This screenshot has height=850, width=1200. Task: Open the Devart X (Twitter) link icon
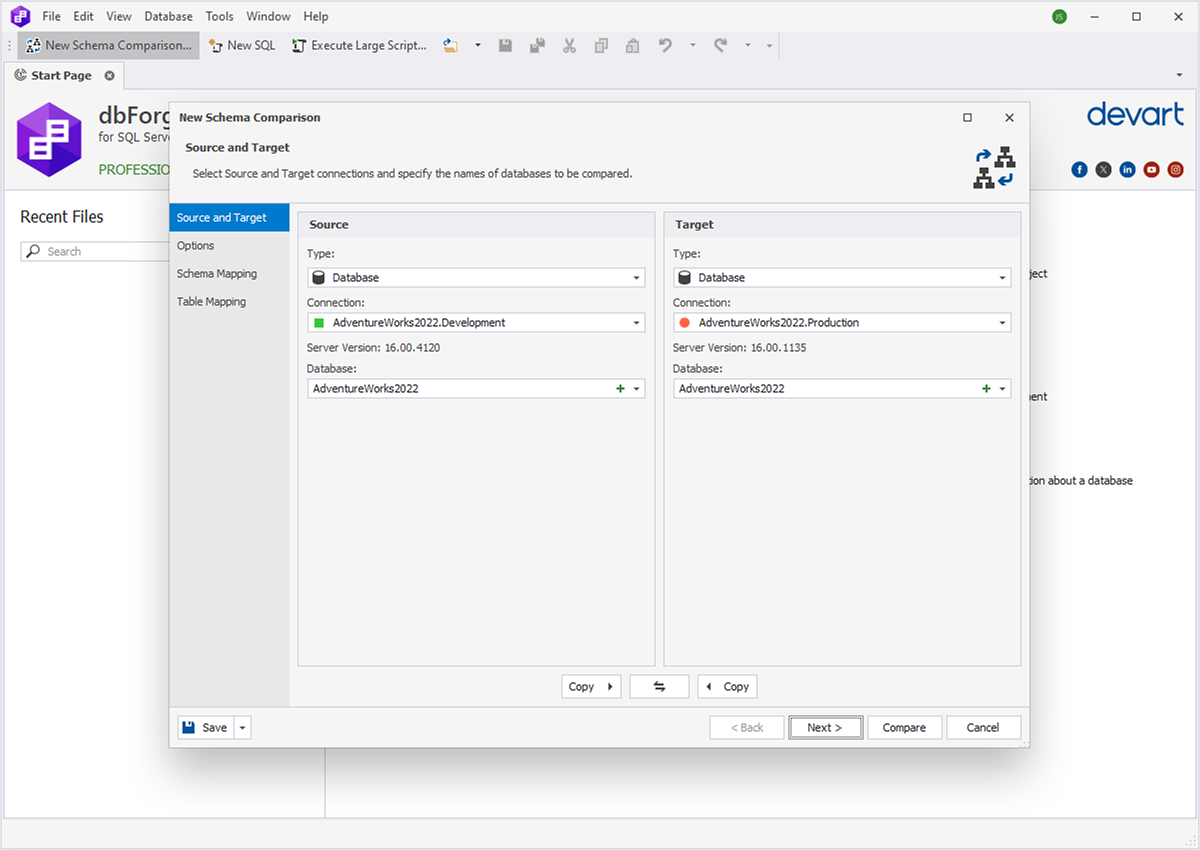click(1103, 169)
